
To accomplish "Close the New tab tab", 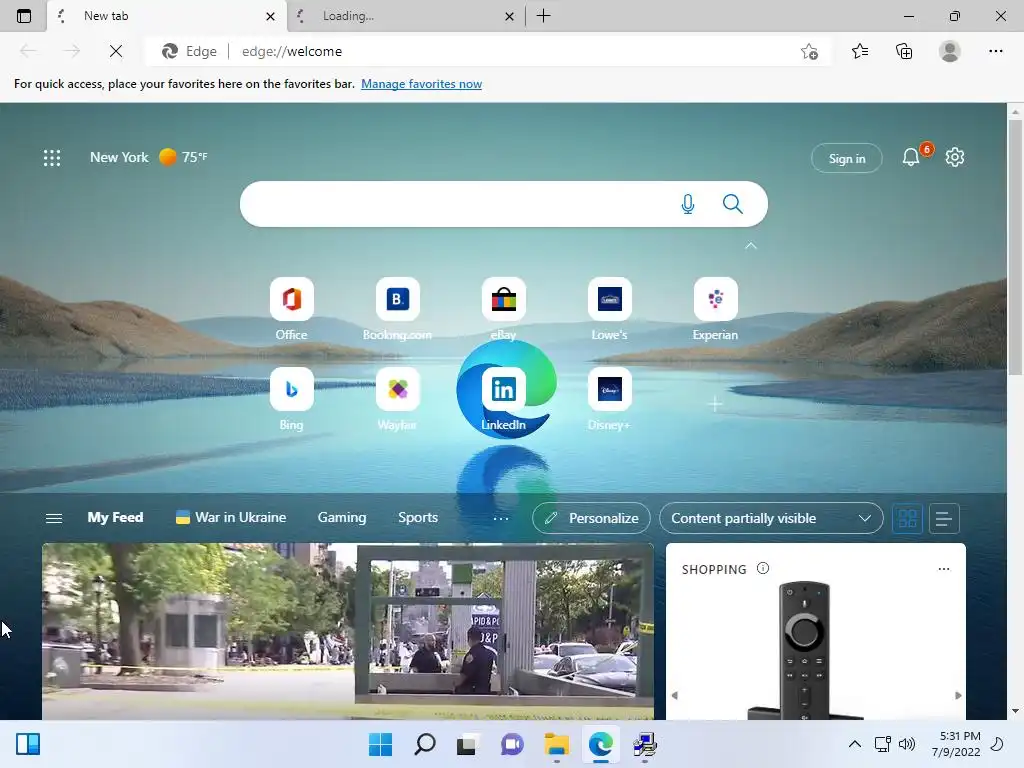I will tap(270, 16).
